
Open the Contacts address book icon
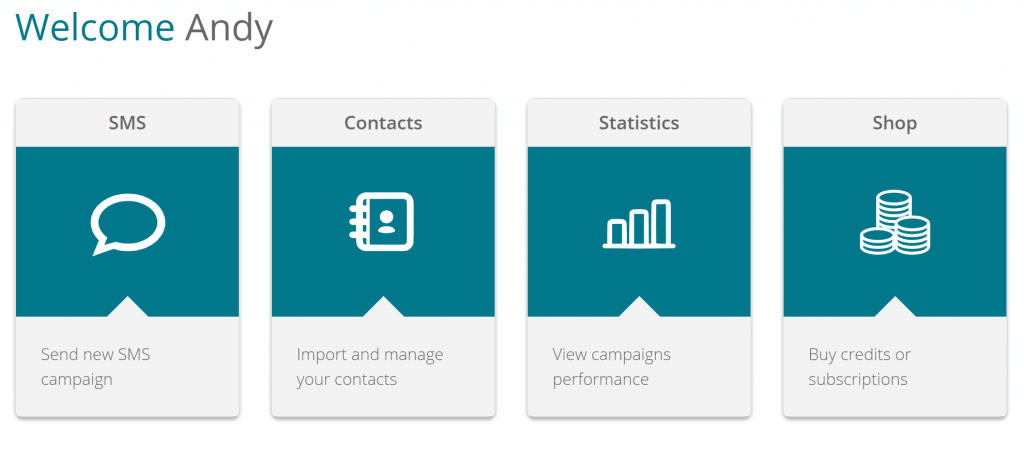pos(381,221)
